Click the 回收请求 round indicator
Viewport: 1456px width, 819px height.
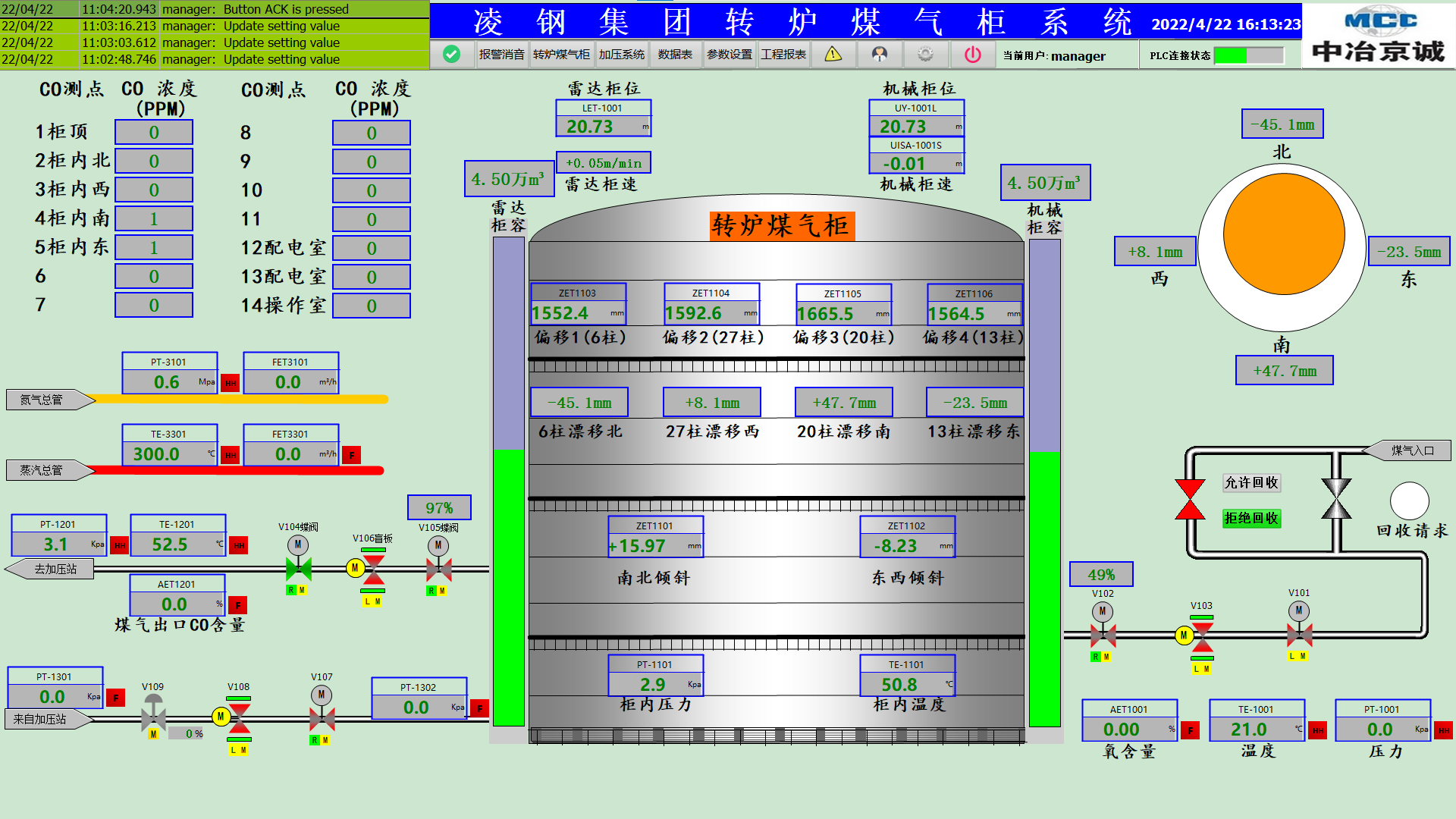click(1409, 501)
